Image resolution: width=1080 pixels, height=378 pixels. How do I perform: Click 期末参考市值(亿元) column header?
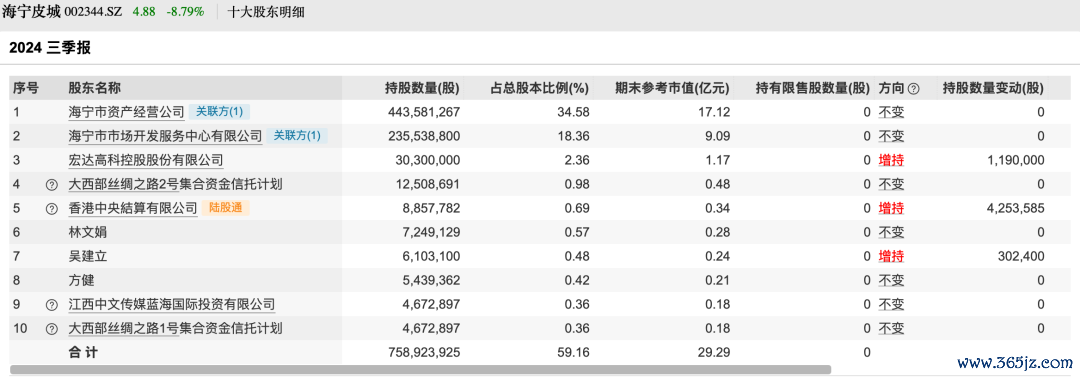pos(672,88)
